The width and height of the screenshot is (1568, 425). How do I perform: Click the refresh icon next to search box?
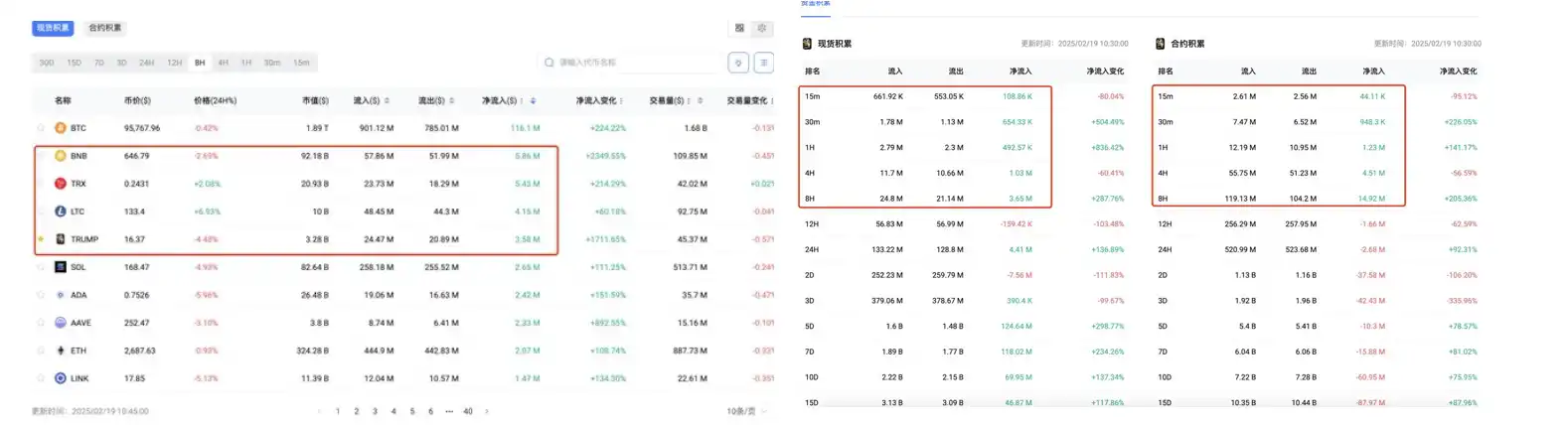tap(738, 63)
